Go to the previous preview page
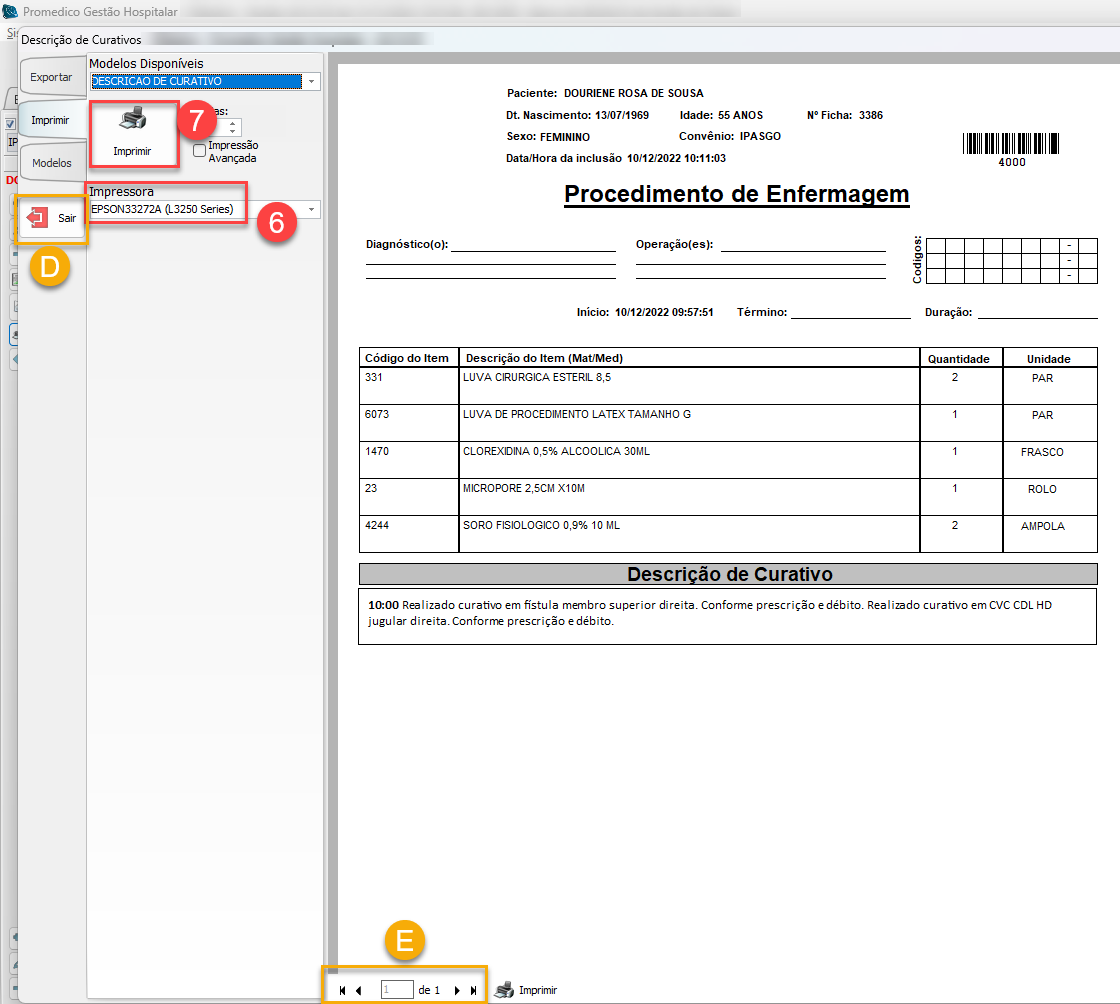Screen dimensions: 1120x1004 (x=359, y=990)
